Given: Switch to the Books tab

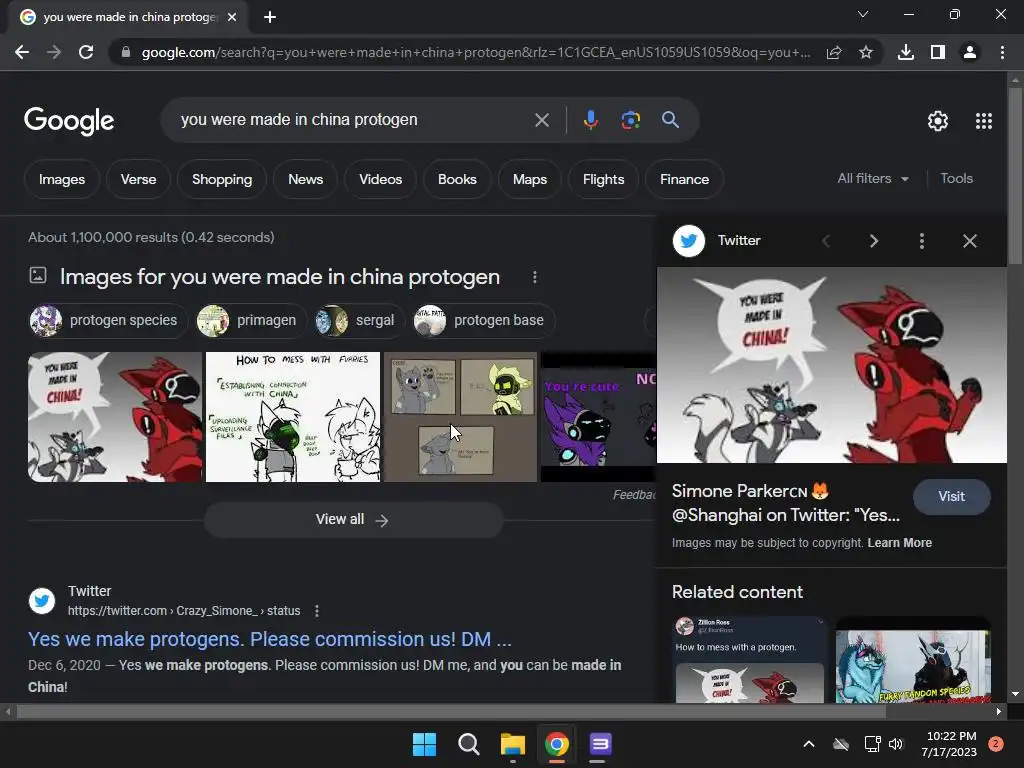Looking at the screenshot, I should [457, 179].
